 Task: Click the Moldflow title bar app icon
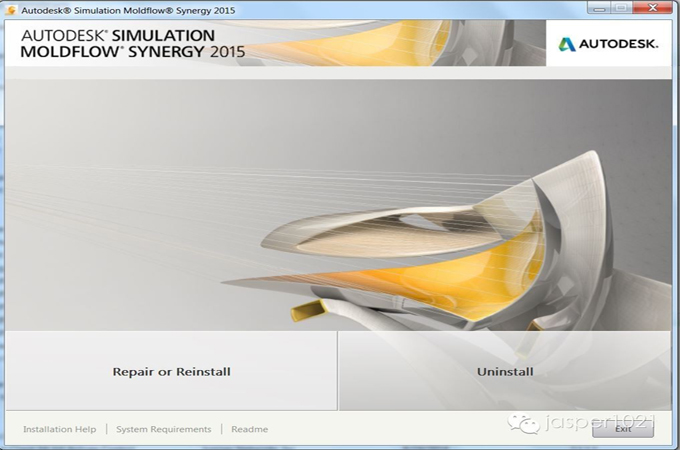click(11, 10)
